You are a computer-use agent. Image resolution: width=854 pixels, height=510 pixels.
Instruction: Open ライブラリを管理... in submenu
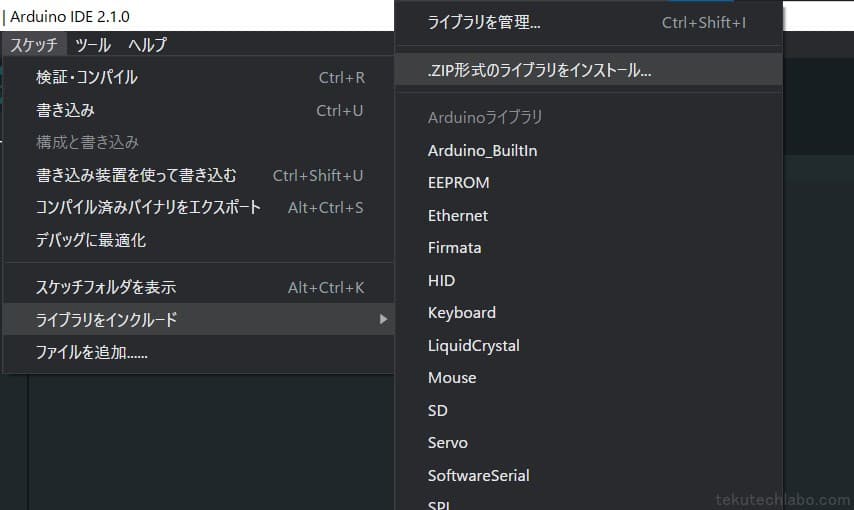point(589,22)
